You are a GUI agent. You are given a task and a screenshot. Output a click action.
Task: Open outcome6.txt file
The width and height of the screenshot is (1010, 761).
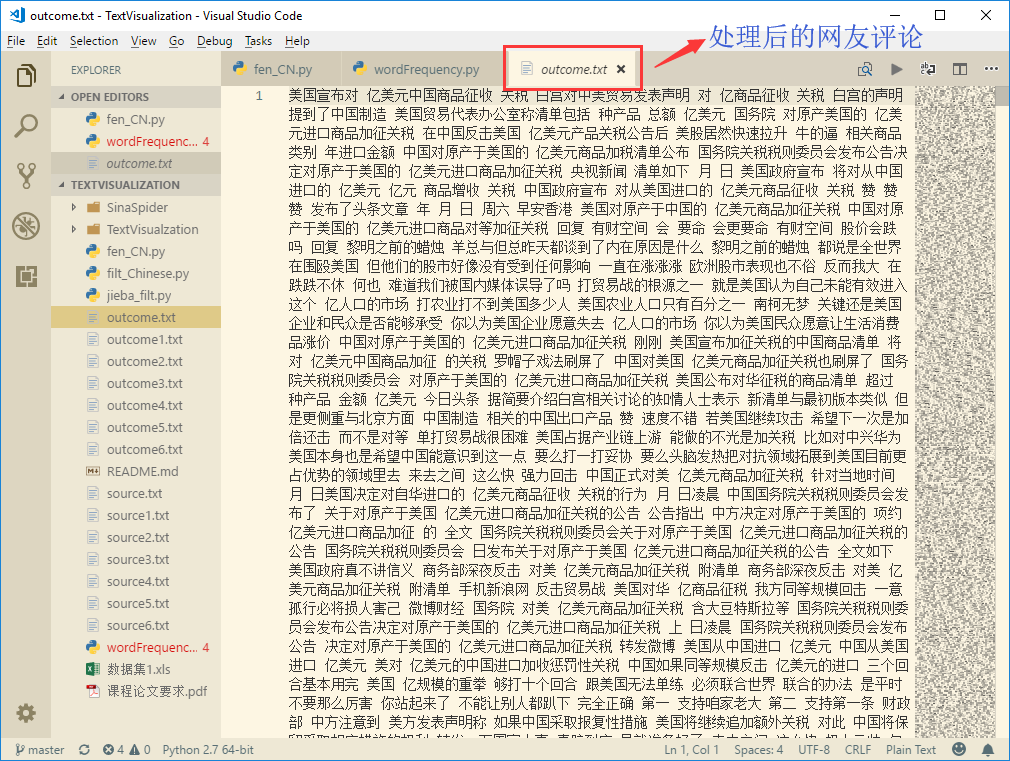136,450
